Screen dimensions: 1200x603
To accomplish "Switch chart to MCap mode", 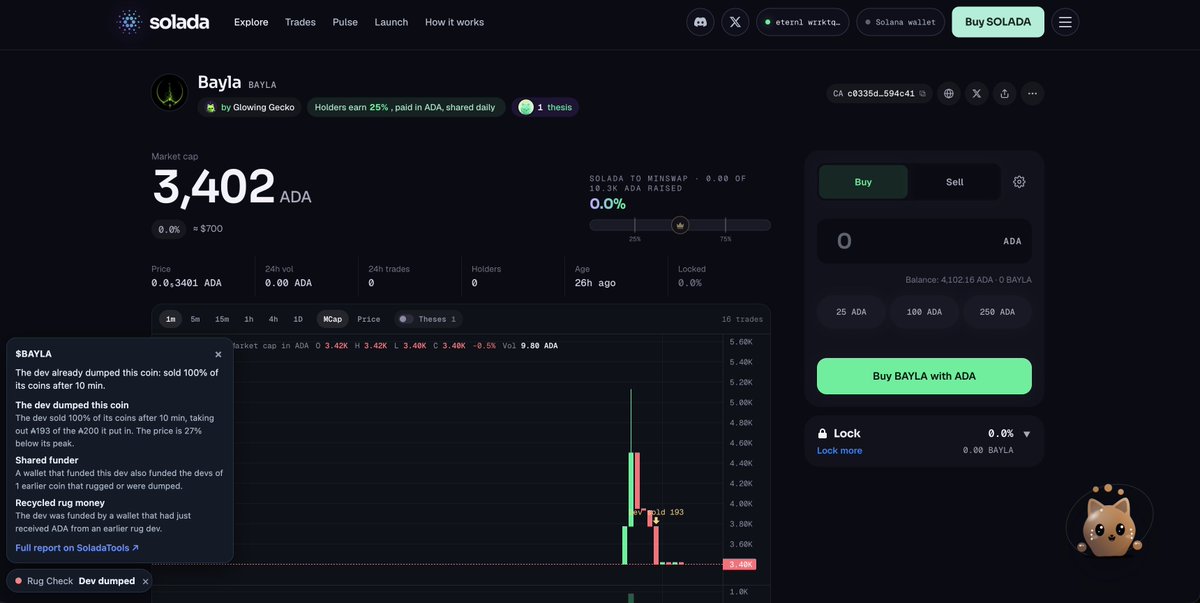I will point(332,319).
